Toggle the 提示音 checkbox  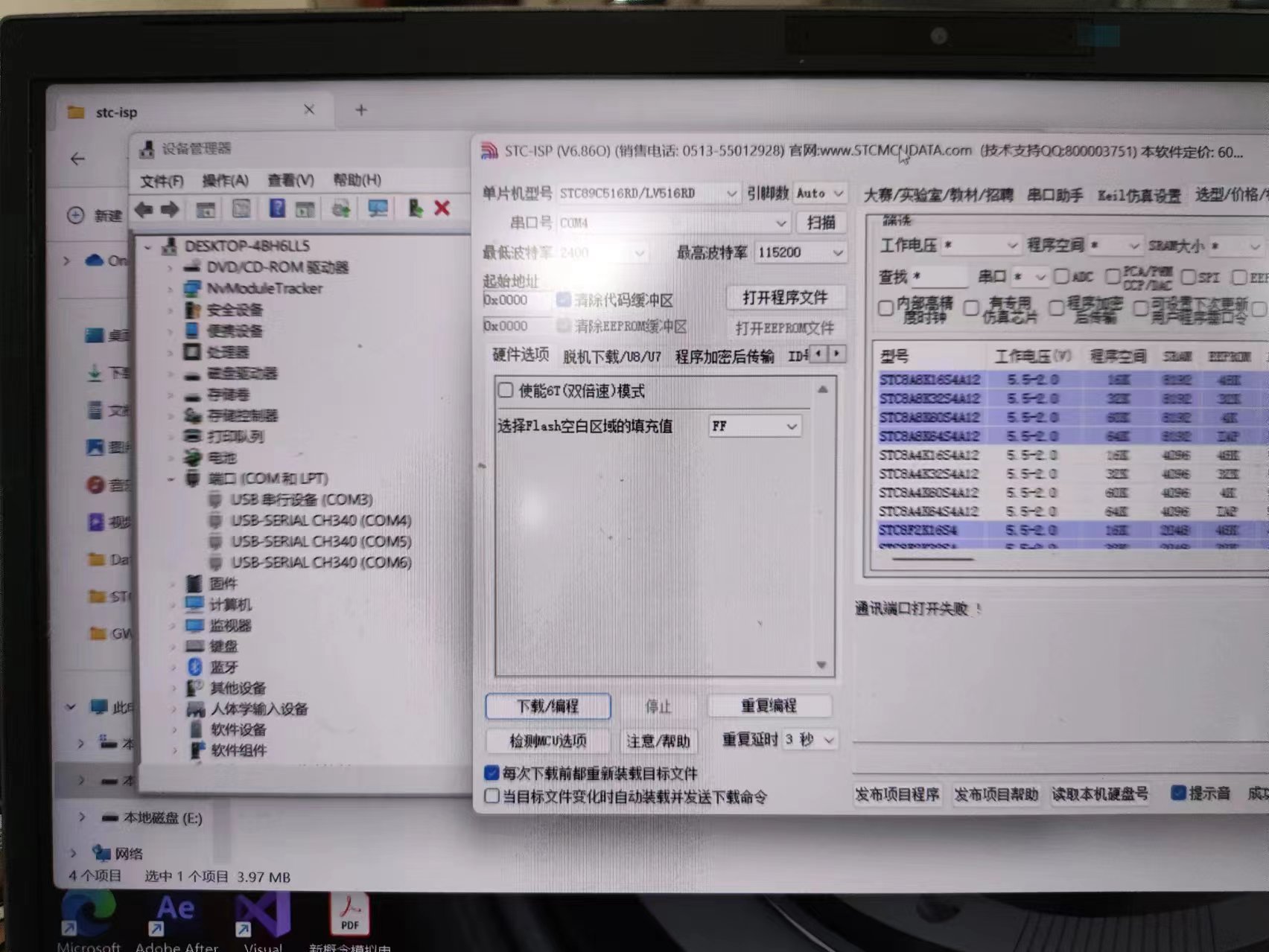tap(1178, 793)
